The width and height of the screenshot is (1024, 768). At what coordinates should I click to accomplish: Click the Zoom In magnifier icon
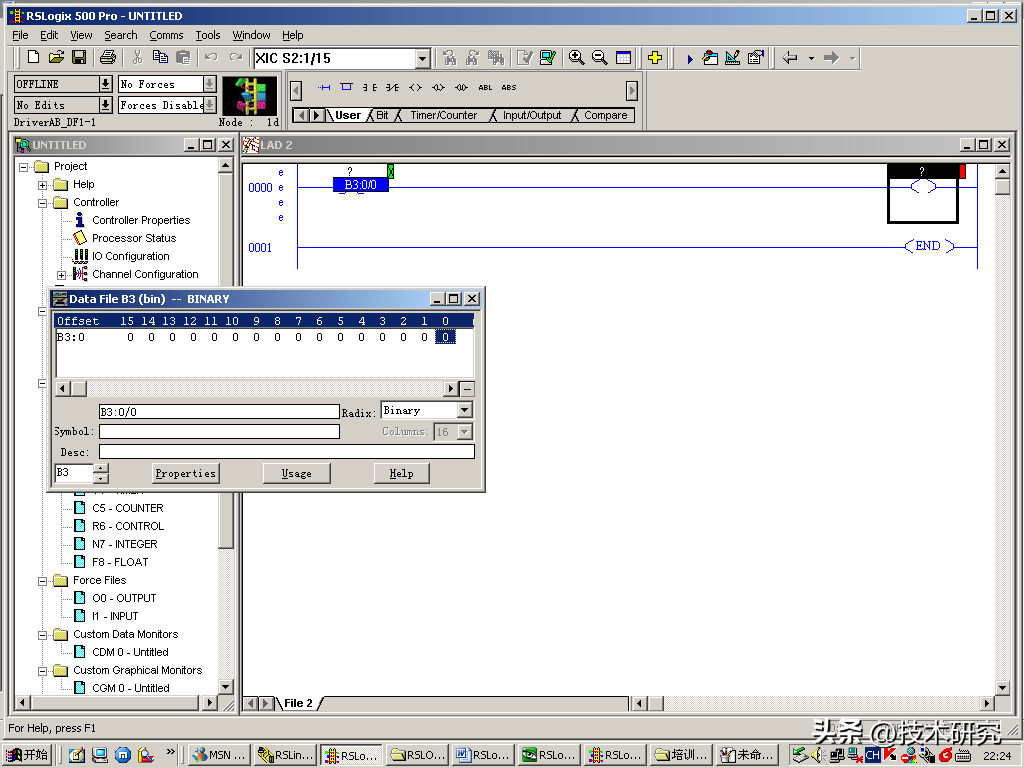click(577, 58)
